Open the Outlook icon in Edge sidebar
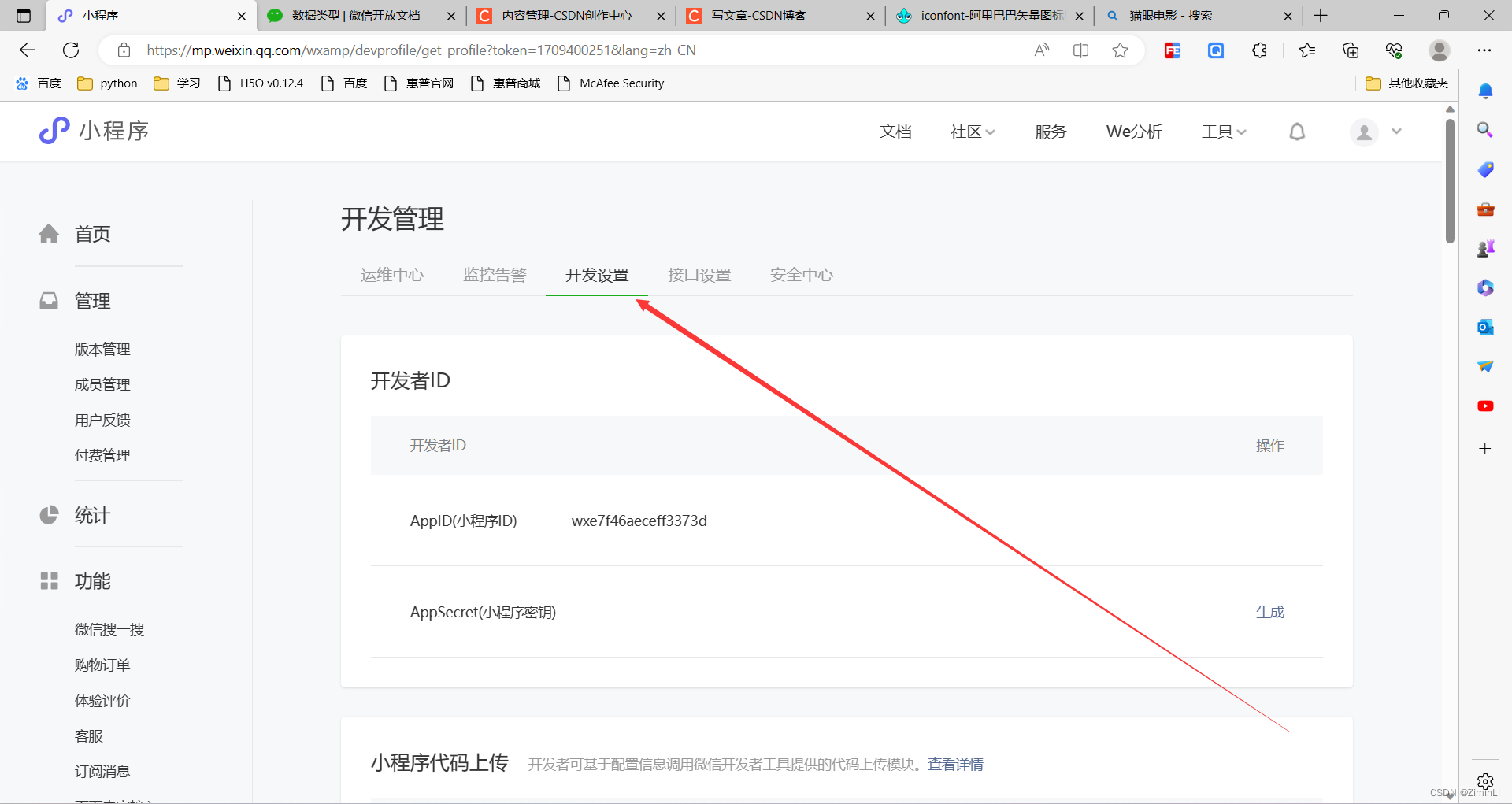The image size is (1512, 804). coord(1485,327)
